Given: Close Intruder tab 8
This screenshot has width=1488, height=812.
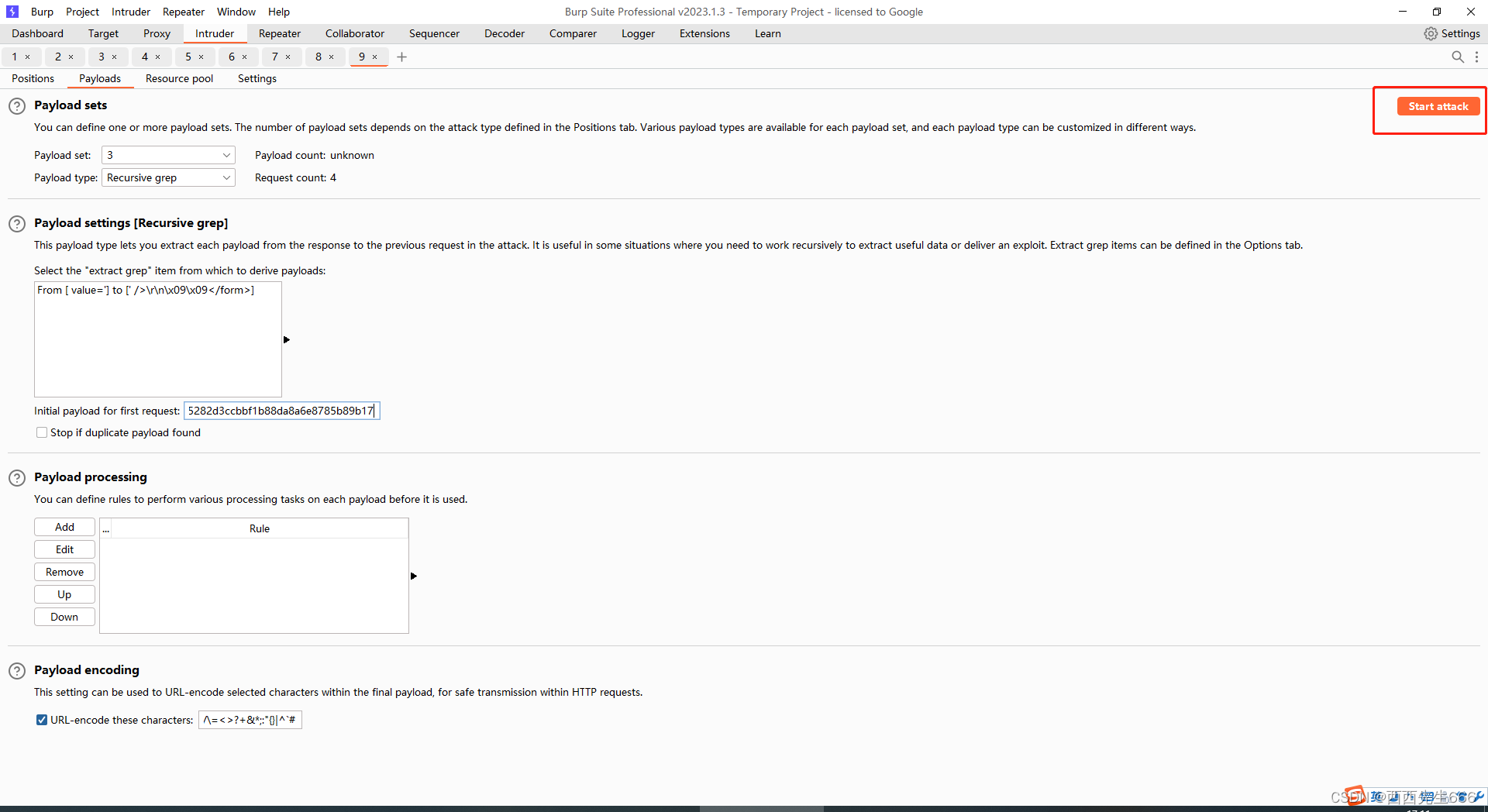Looking at the screenshot, I should (331, 57).
